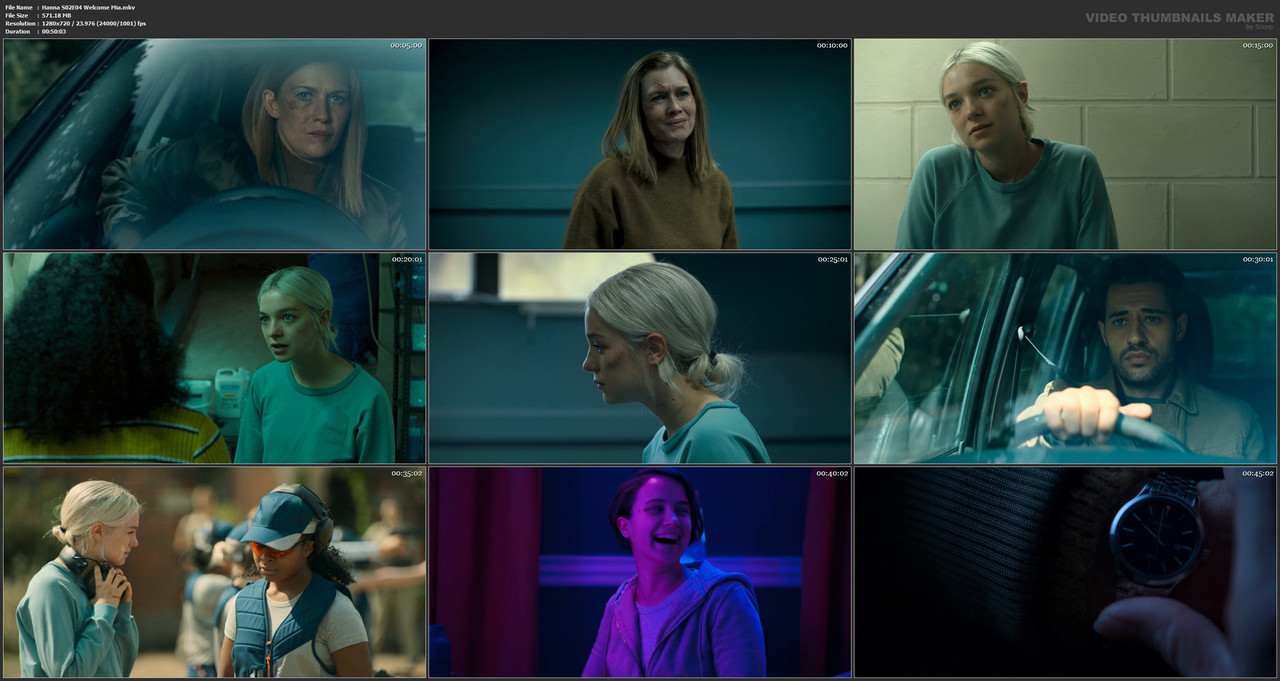Click the file name 'Hanna S02E04 Welcome Mia.mkv'
The image size is (1280, 681).
88,7
